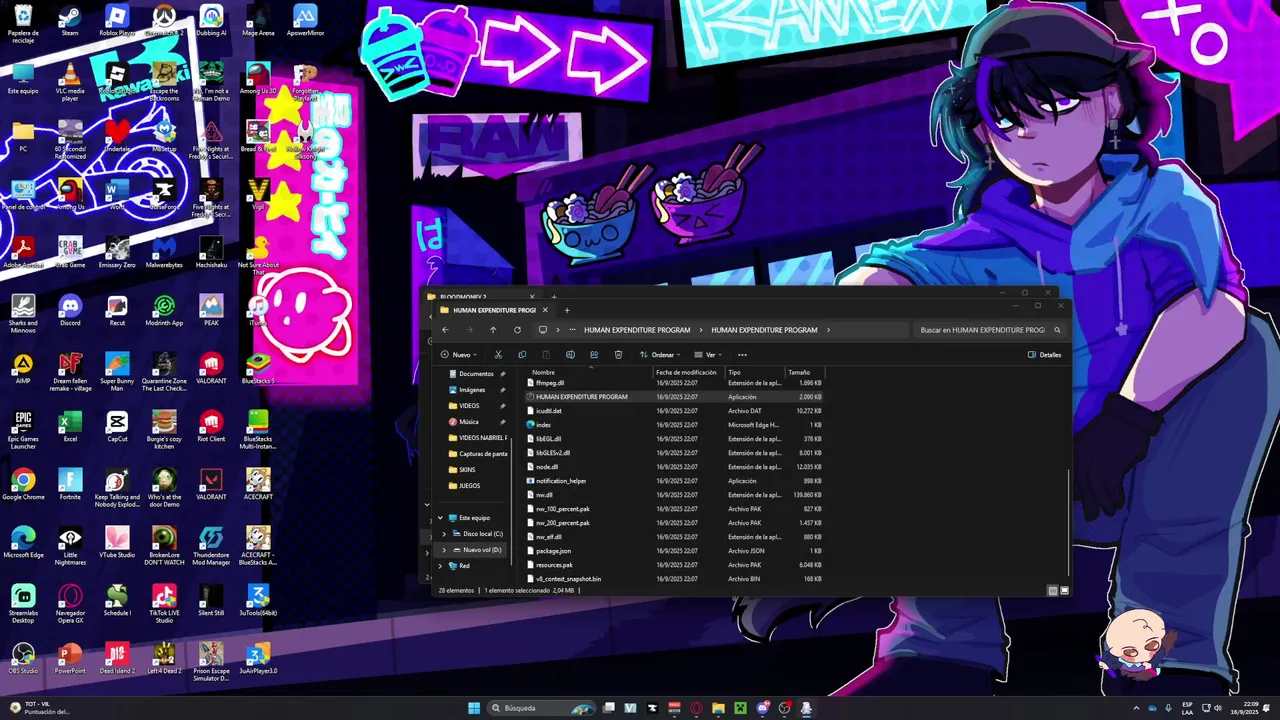The width and height of the screenshot is (1280, 720).
Task: Add a new Explorer tab with plus
Action: pos(567,310)
